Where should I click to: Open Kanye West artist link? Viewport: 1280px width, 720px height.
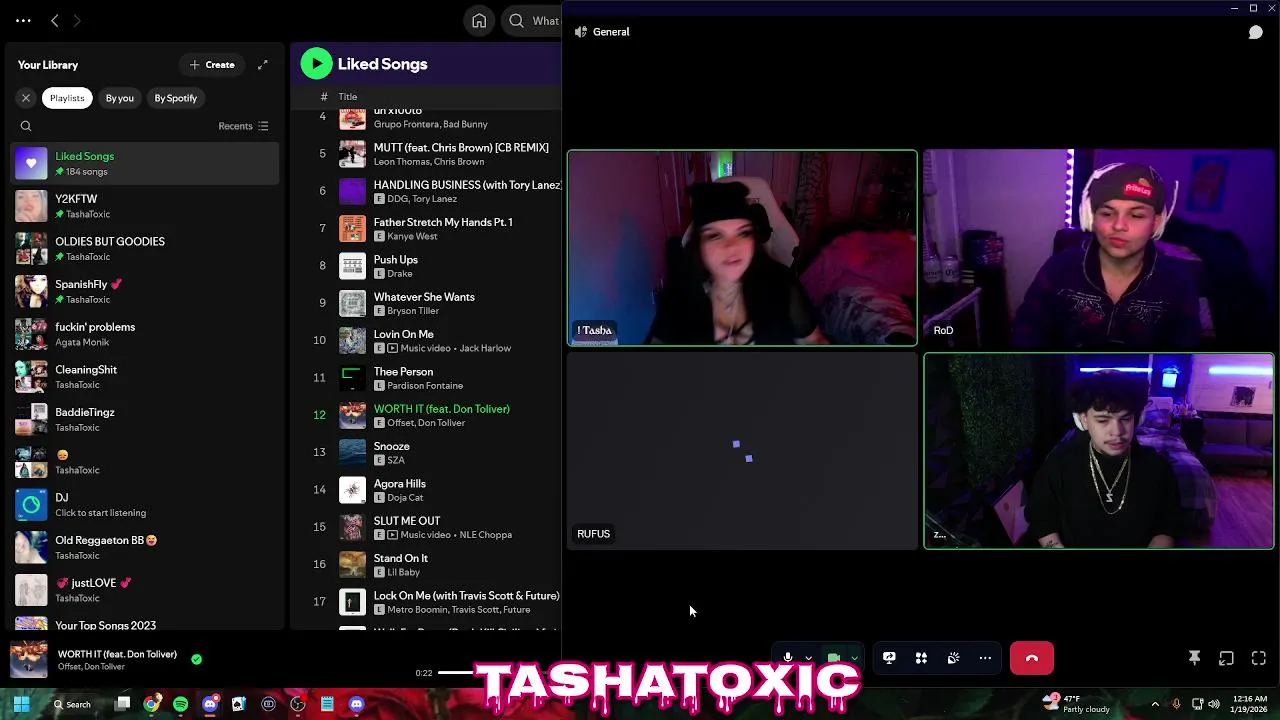coord(412,236)
